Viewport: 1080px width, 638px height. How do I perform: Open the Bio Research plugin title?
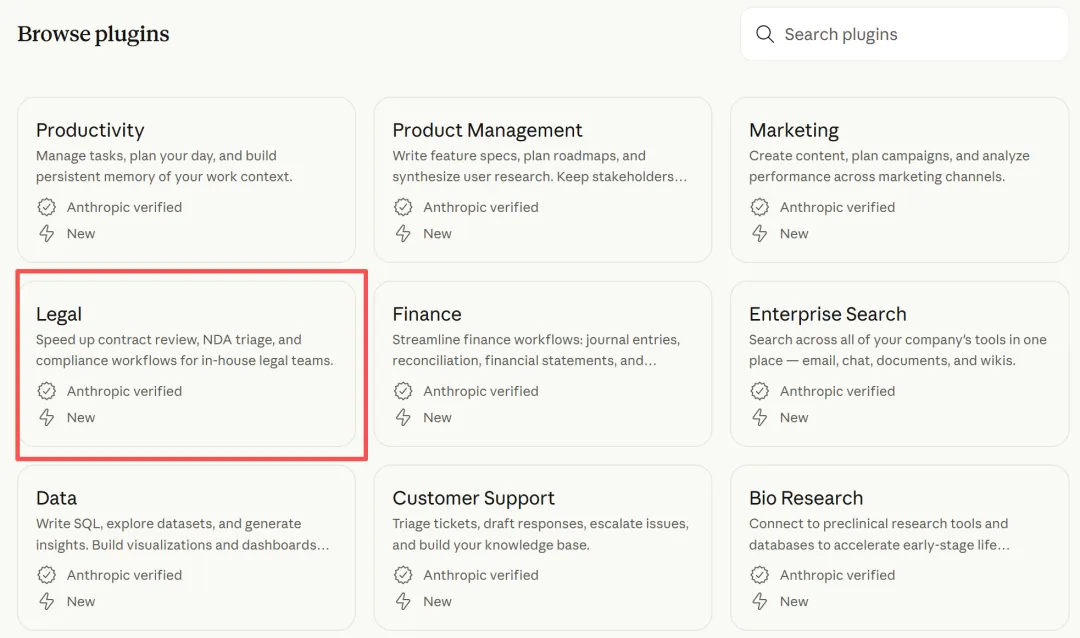pos(805,498)
